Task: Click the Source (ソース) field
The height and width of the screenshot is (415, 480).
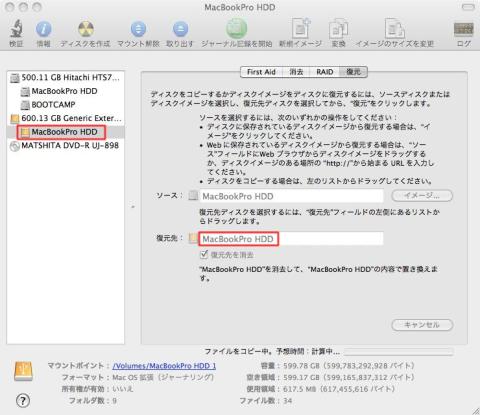Action: point(291,196)
